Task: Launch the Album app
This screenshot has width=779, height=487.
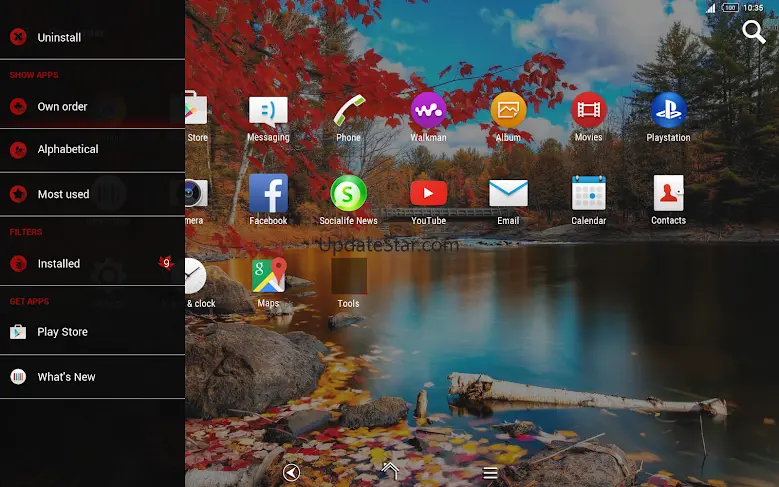Action: (x=508, y=110)
